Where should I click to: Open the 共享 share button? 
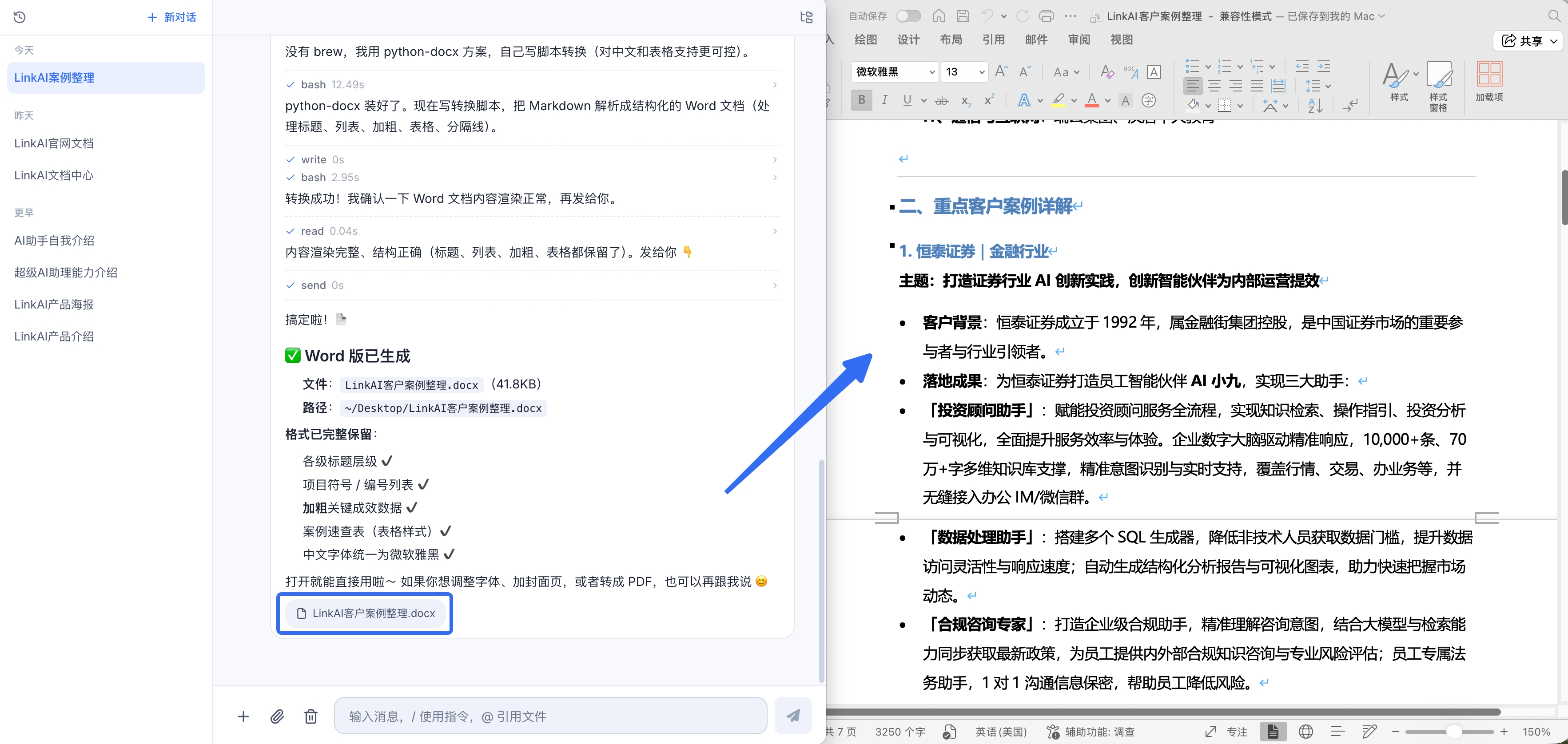pyautogui.click(x=1528, y=41)
